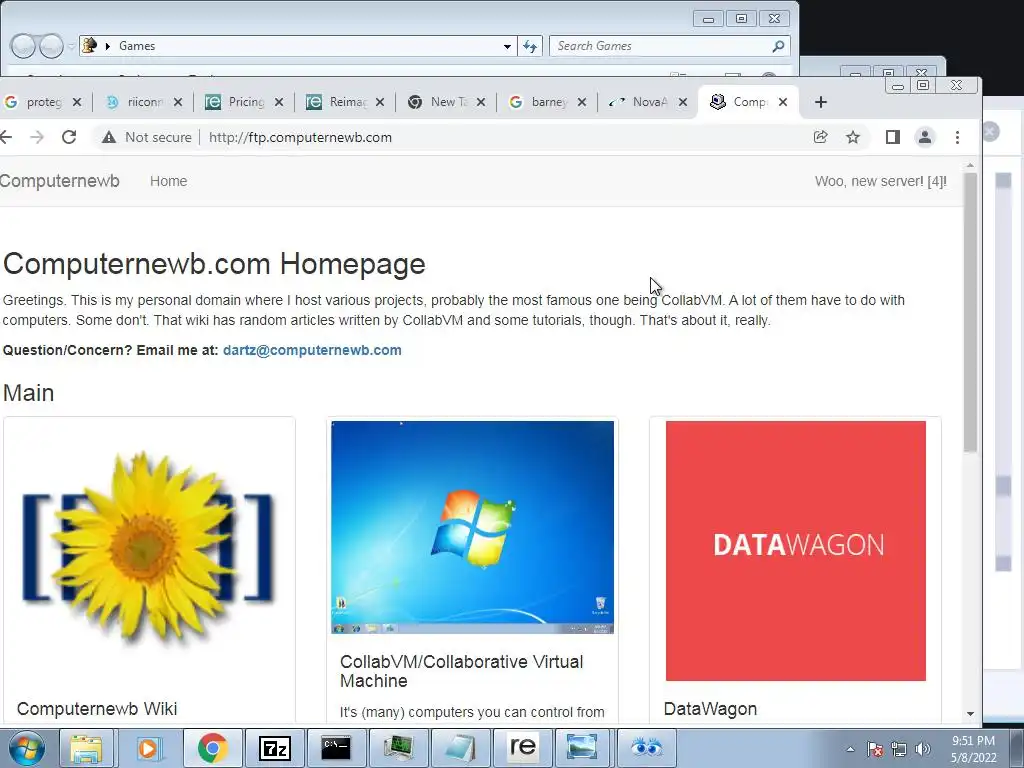Open the Games window address dropdown arrow
This screenshot has height=768, width=1024.
(507, 46)
